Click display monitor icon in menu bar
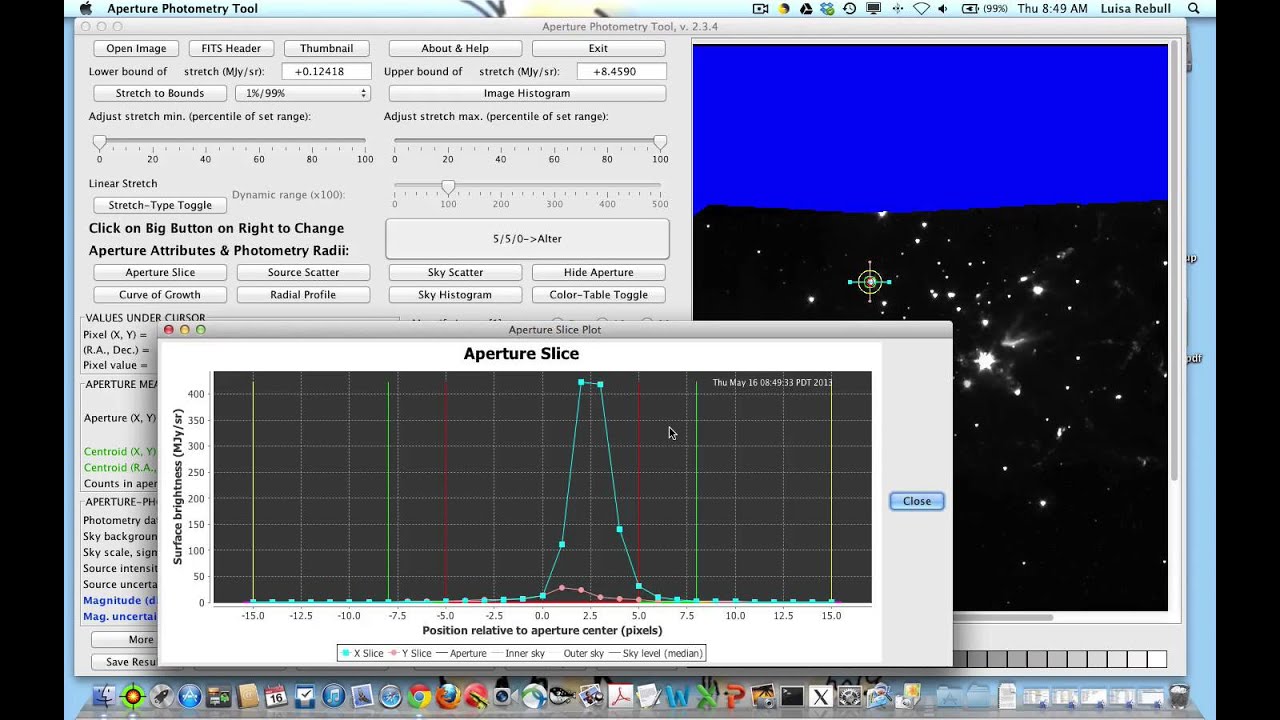 coord(874,8)
